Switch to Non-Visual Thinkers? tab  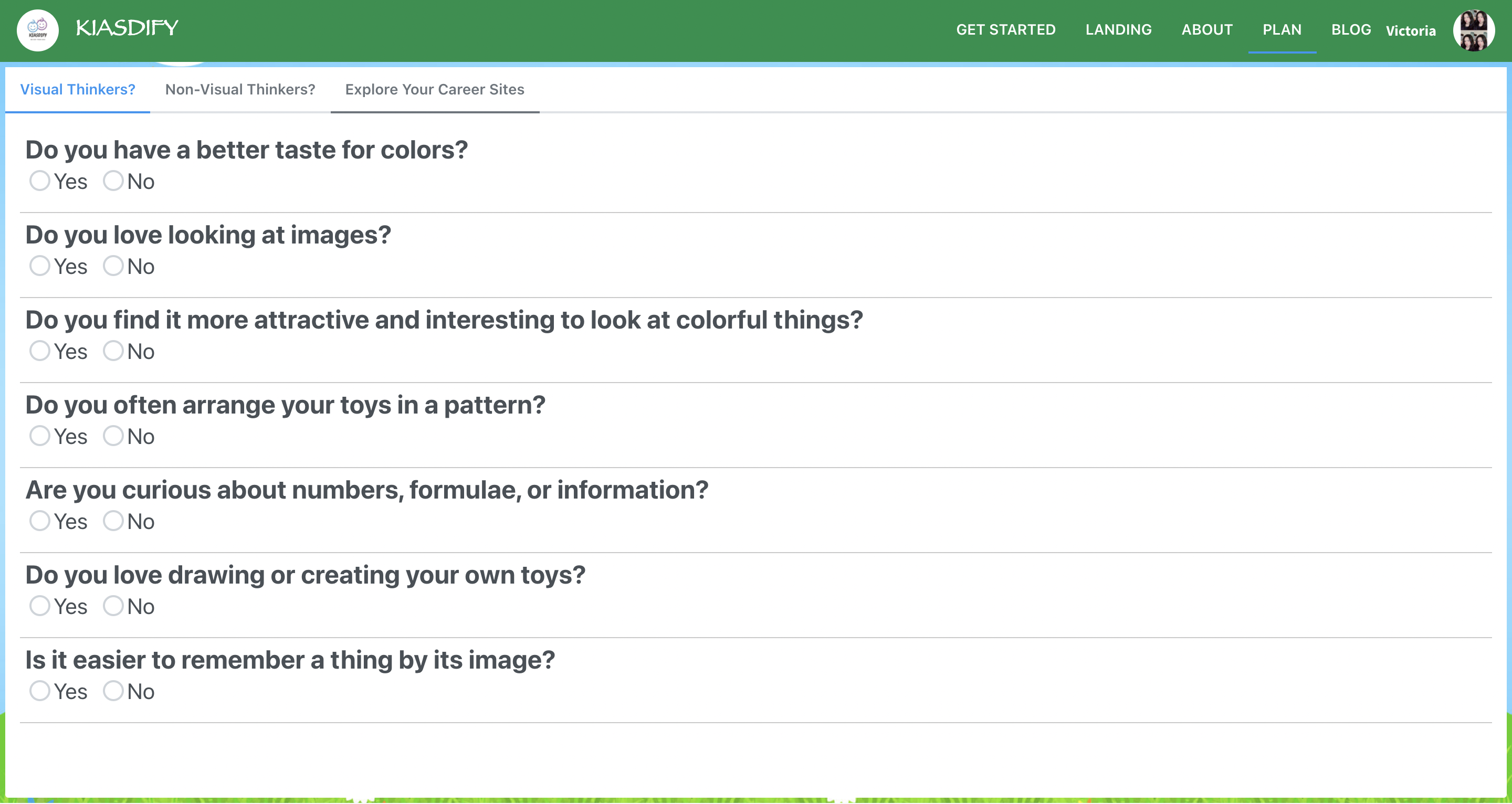pyautogui.click(x=240, y=89)
